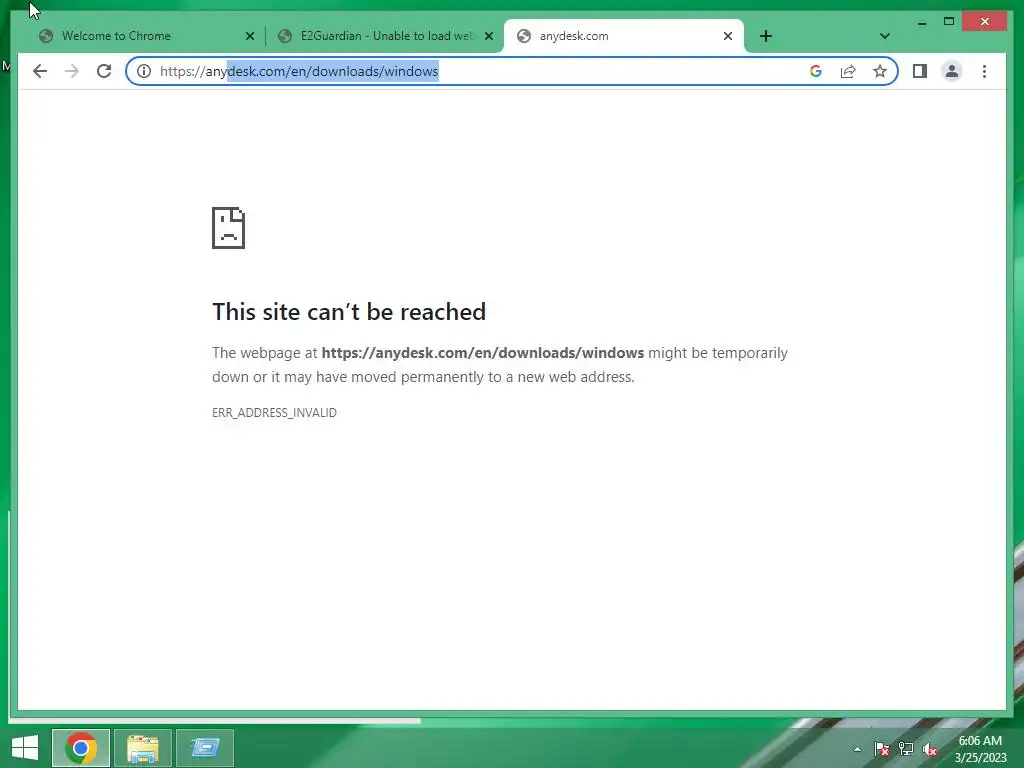Screen dimensions: 1024x768
Task: Click the grayed forward navigation arrow
Action: (72, 71)
